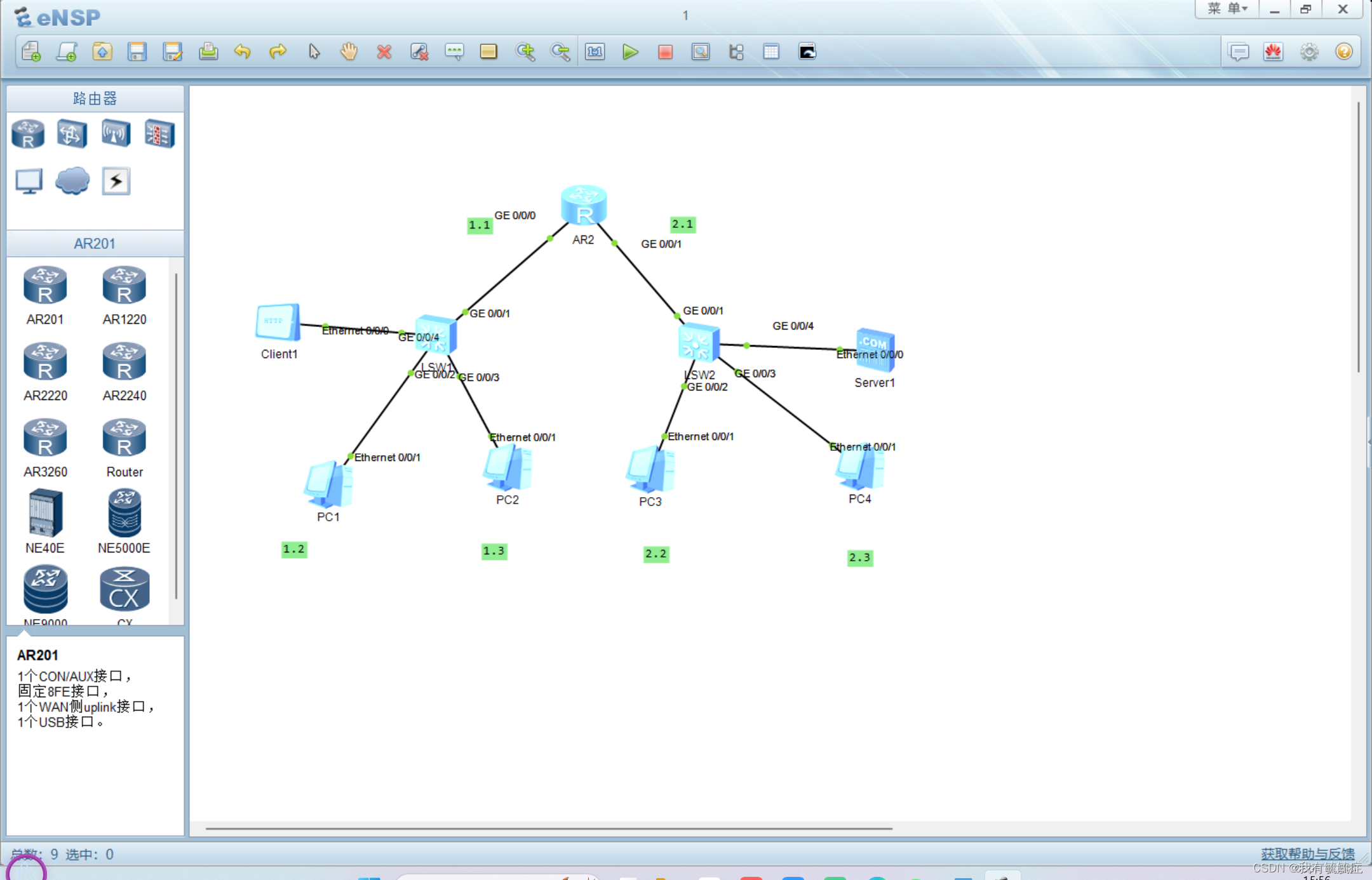Select the wireless WLAN device category icon
This screenshot has width=1372, height=880.
click(x=116, y=133)
